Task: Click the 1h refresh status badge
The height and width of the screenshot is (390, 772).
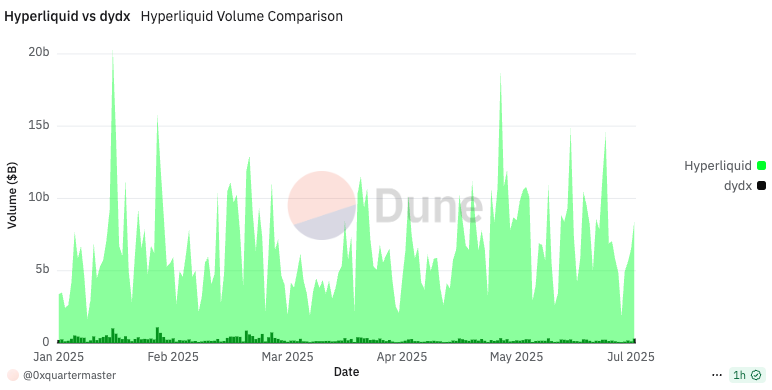Action: pyautogui.click(x=747, y=375)
